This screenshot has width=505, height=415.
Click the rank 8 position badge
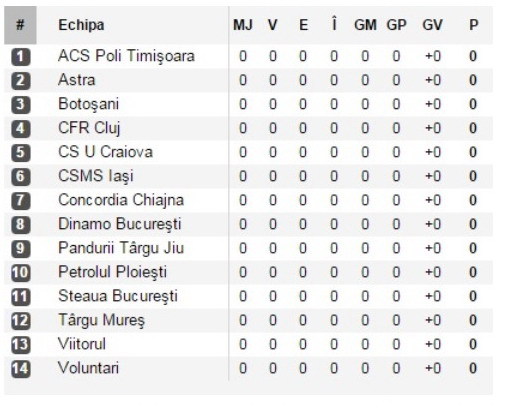[x=21, y=225]
